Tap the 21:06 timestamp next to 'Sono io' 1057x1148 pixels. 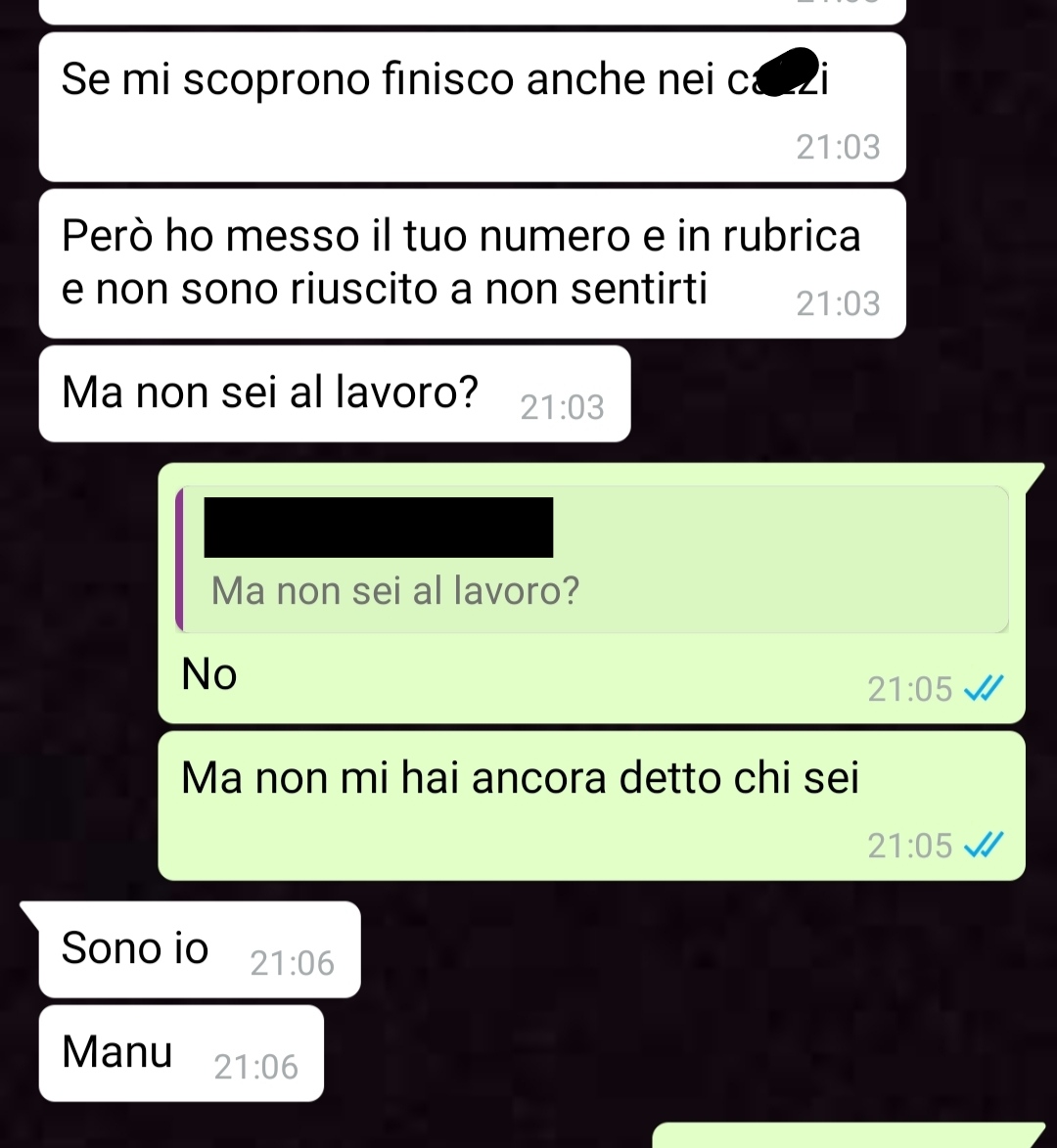[292, 963]
